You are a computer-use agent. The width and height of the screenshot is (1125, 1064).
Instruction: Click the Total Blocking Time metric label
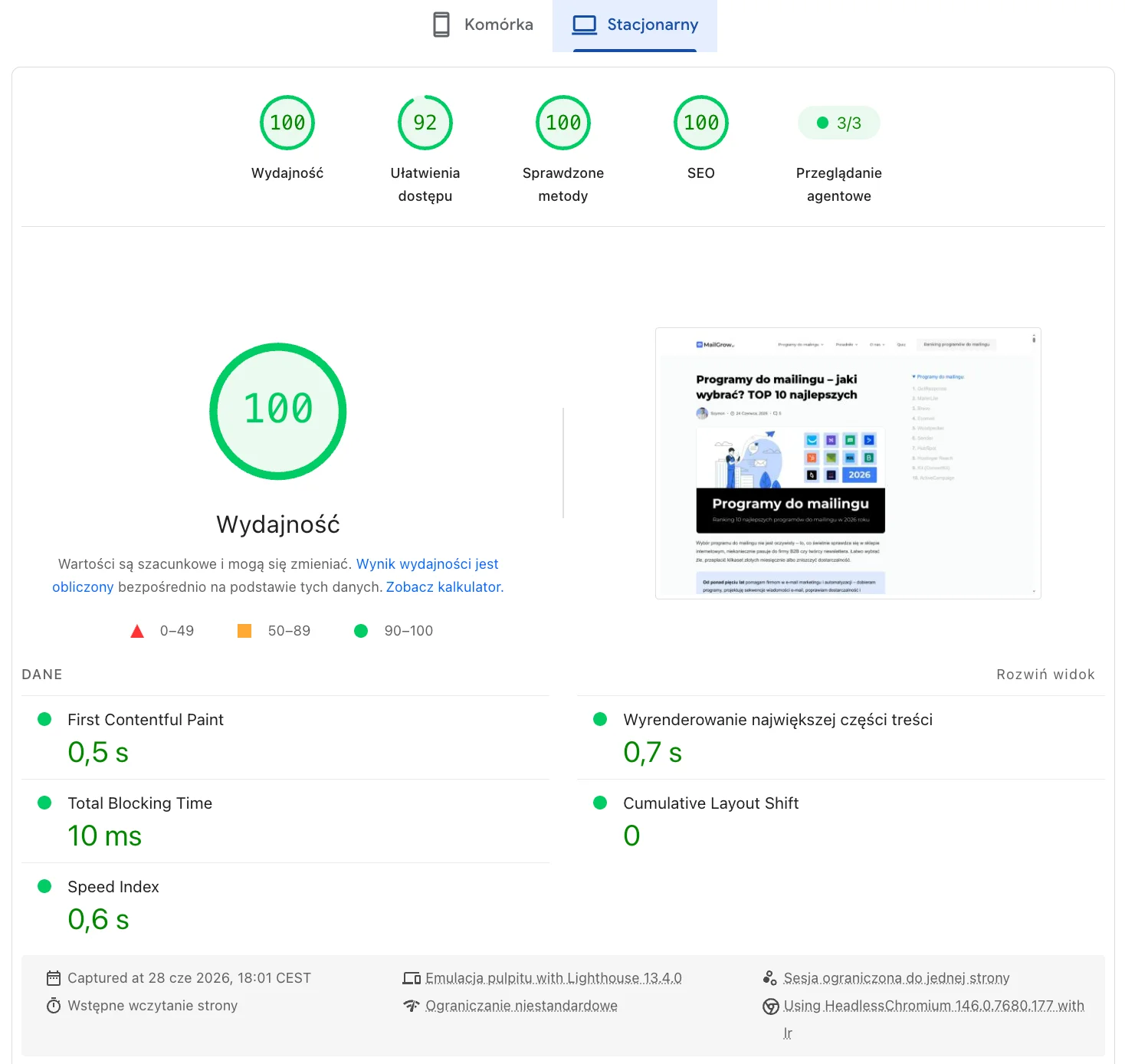140,803
